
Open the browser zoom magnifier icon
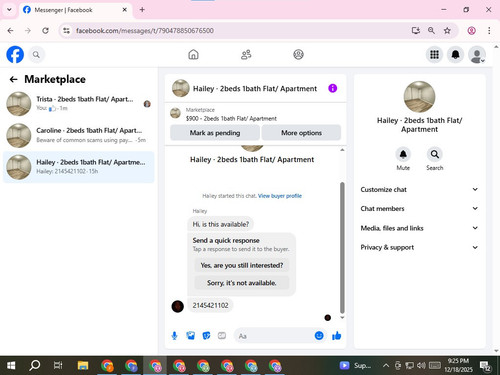[431, 31]
